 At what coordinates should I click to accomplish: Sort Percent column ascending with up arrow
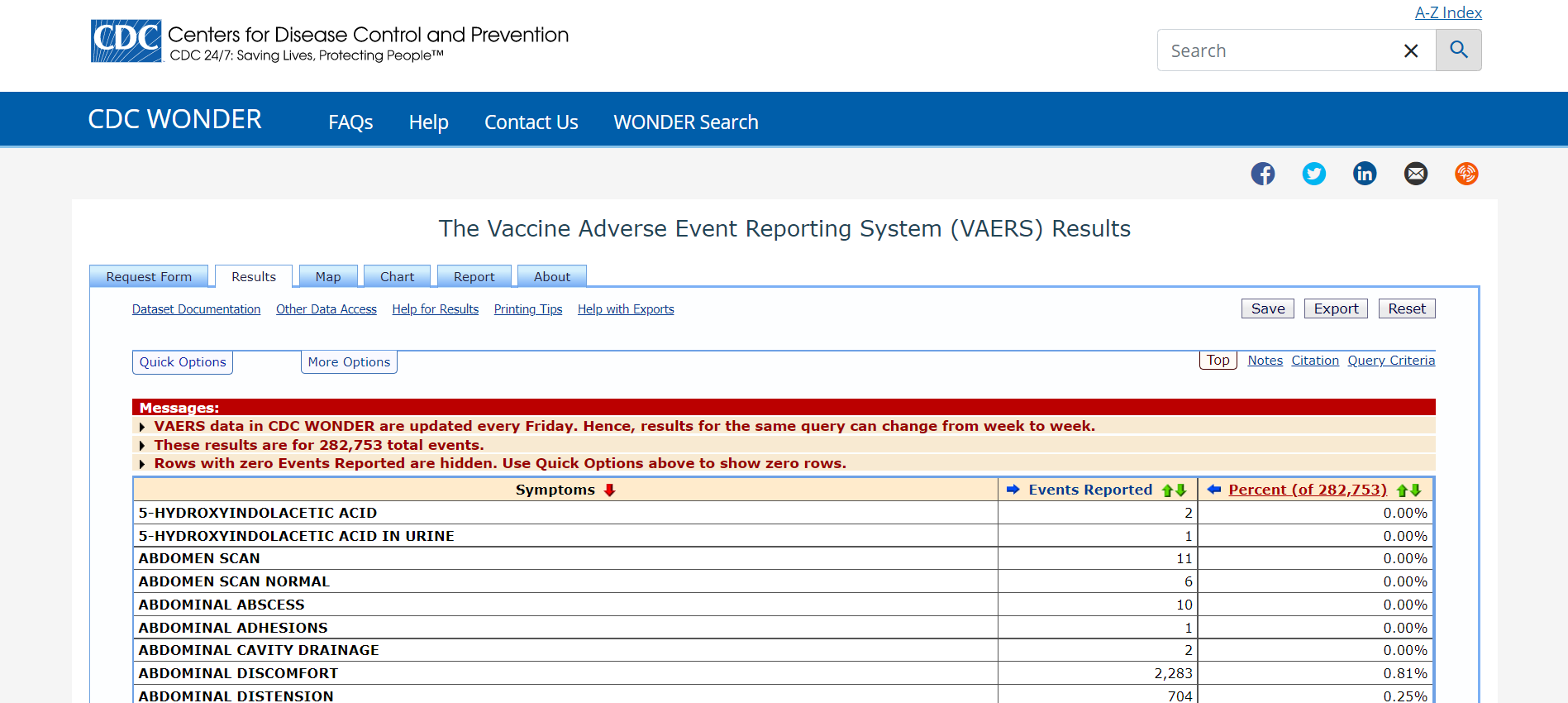coord(1403,490)
